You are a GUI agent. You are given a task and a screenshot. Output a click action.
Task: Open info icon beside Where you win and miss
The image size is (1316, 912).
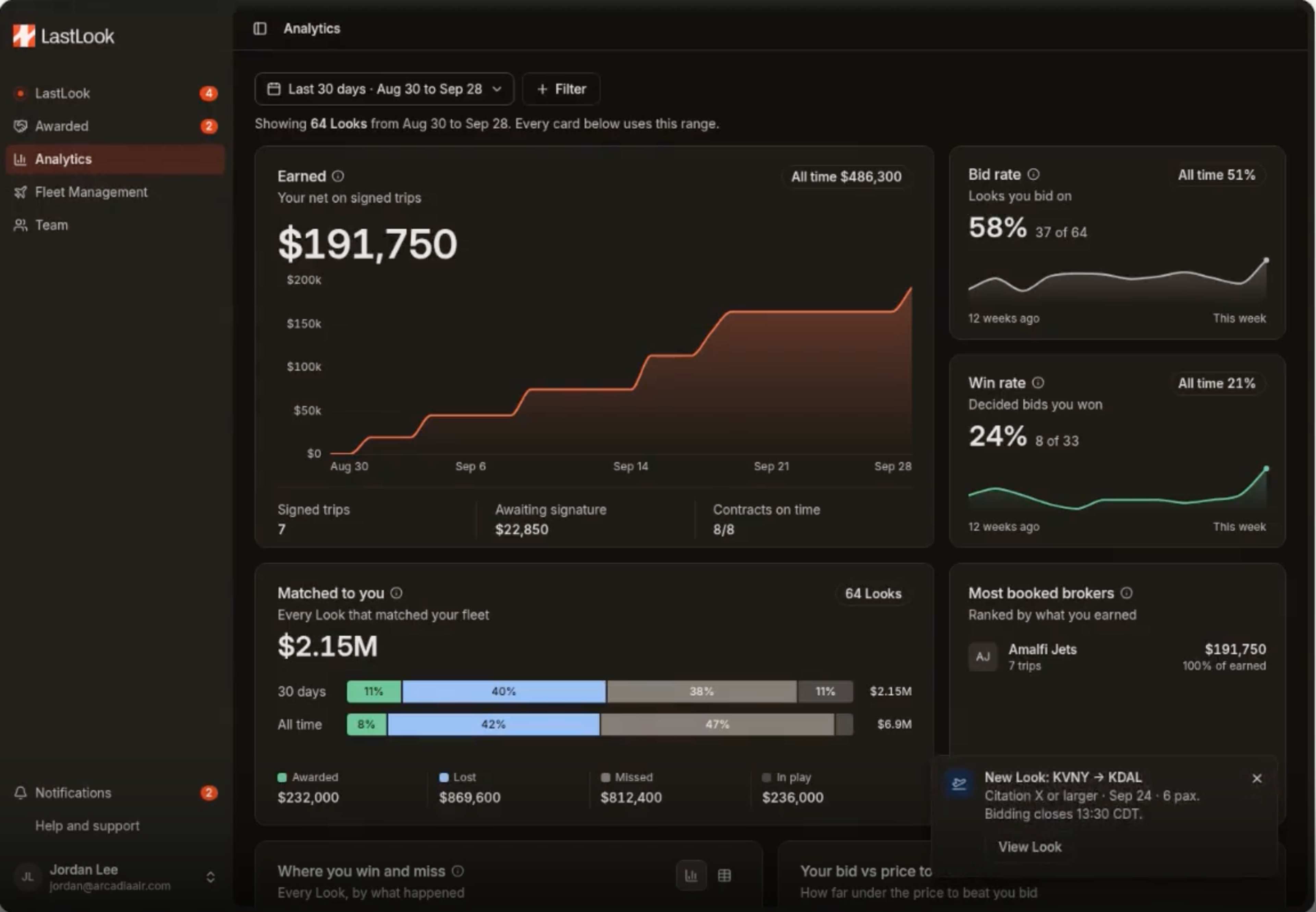coord(458,871)
